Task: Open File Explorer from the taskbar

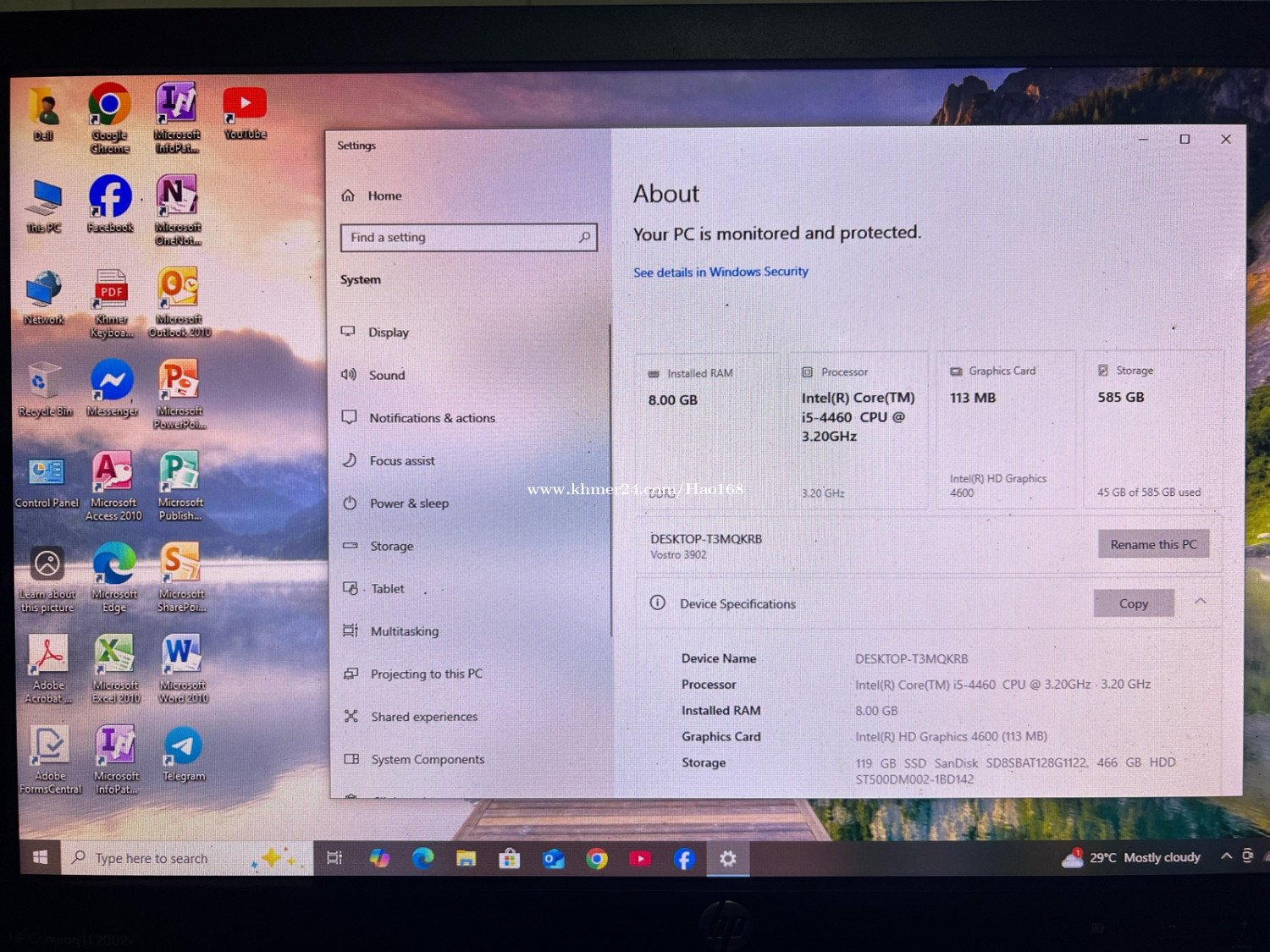Action: (x=466, y=859)
